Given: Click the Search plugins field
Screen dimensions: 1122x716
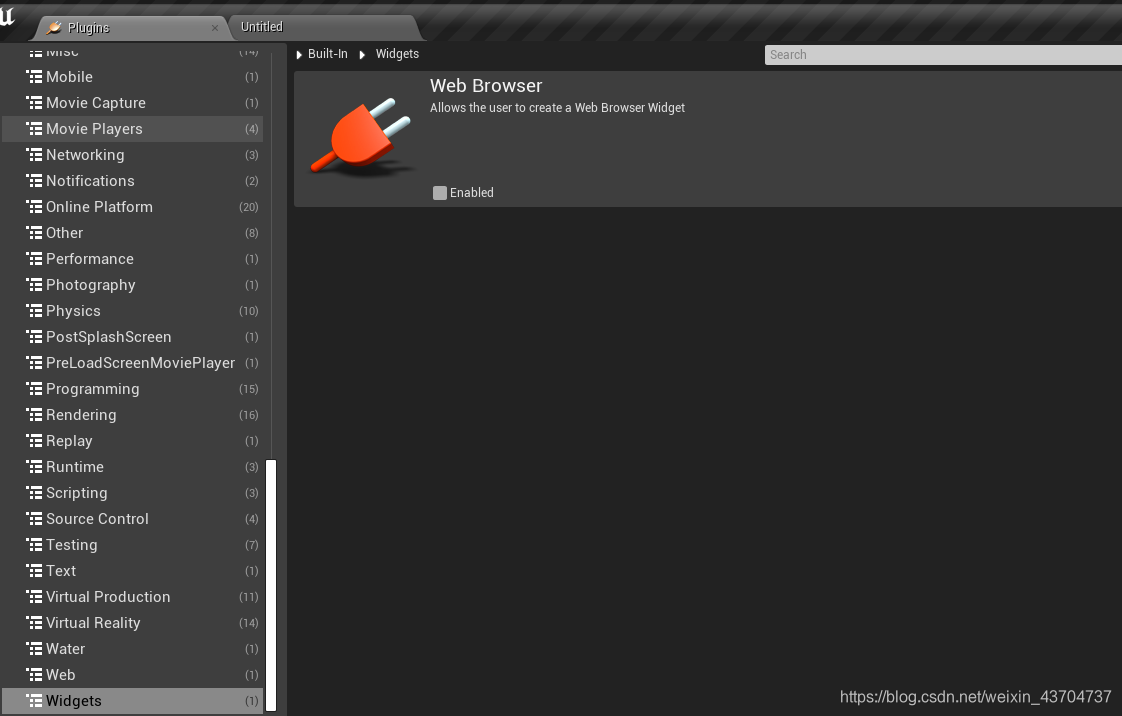Looking at the screenshot, I should tap(943, 55).
